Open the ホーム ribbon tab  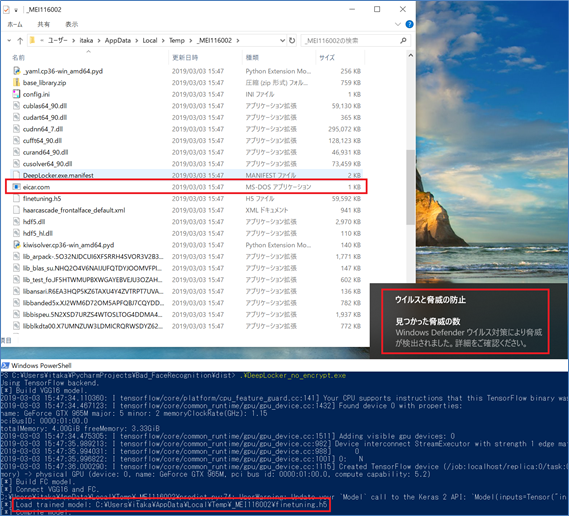coord(15,24)
